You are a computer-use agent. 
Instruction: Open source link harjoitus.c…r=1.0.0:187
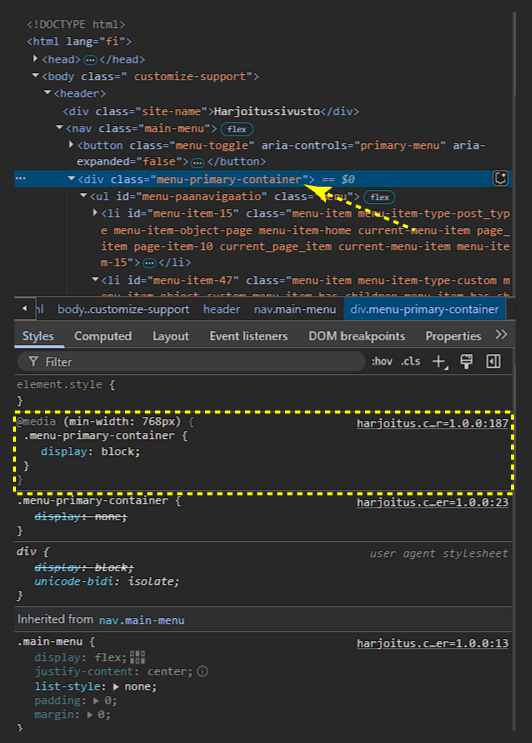click(433, 423)
